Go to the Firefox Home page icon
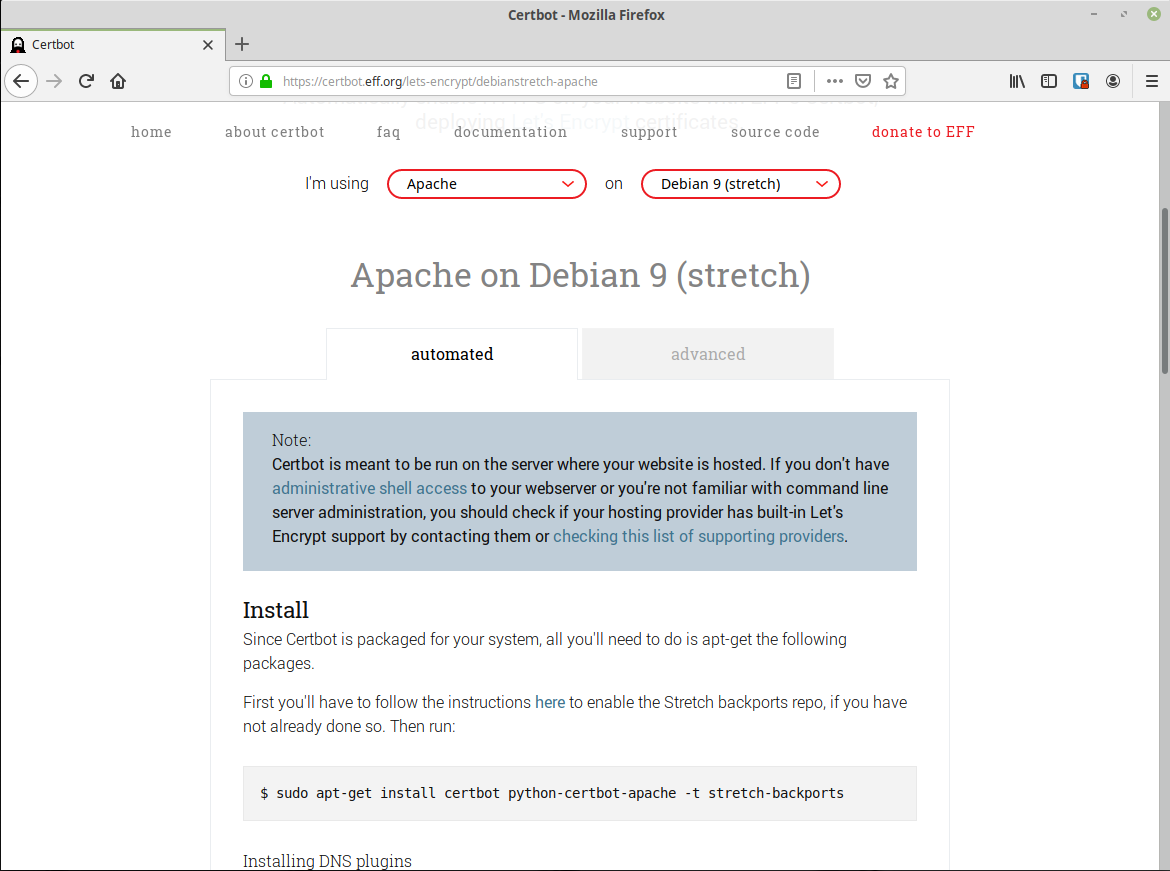 pyautogui.click(x=118, y=81)
